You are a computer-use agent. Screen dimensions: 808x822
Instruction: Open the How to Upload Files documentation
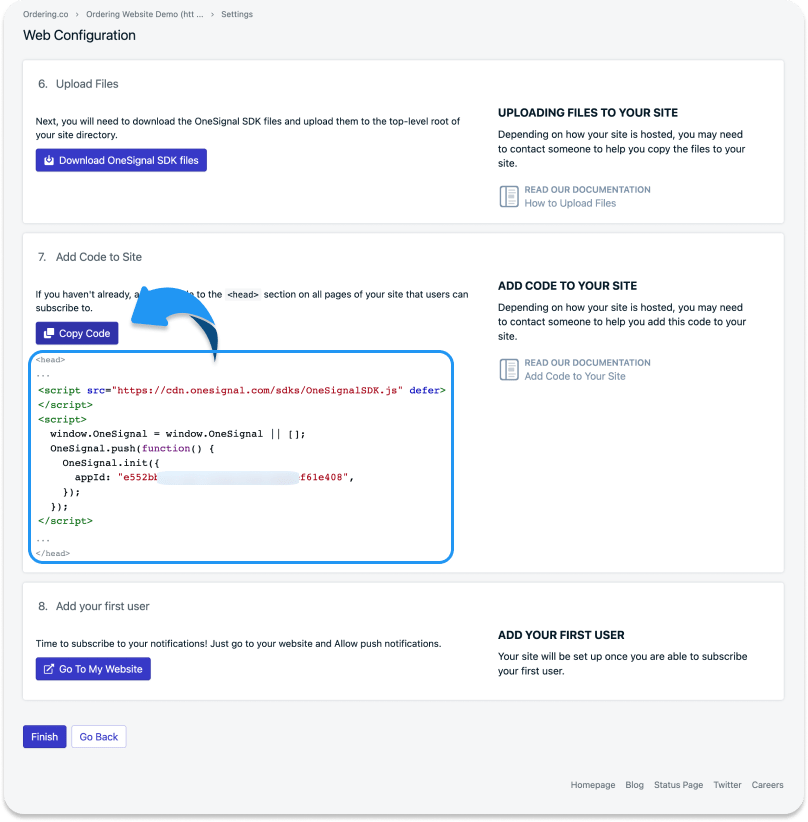click(570, 203)
